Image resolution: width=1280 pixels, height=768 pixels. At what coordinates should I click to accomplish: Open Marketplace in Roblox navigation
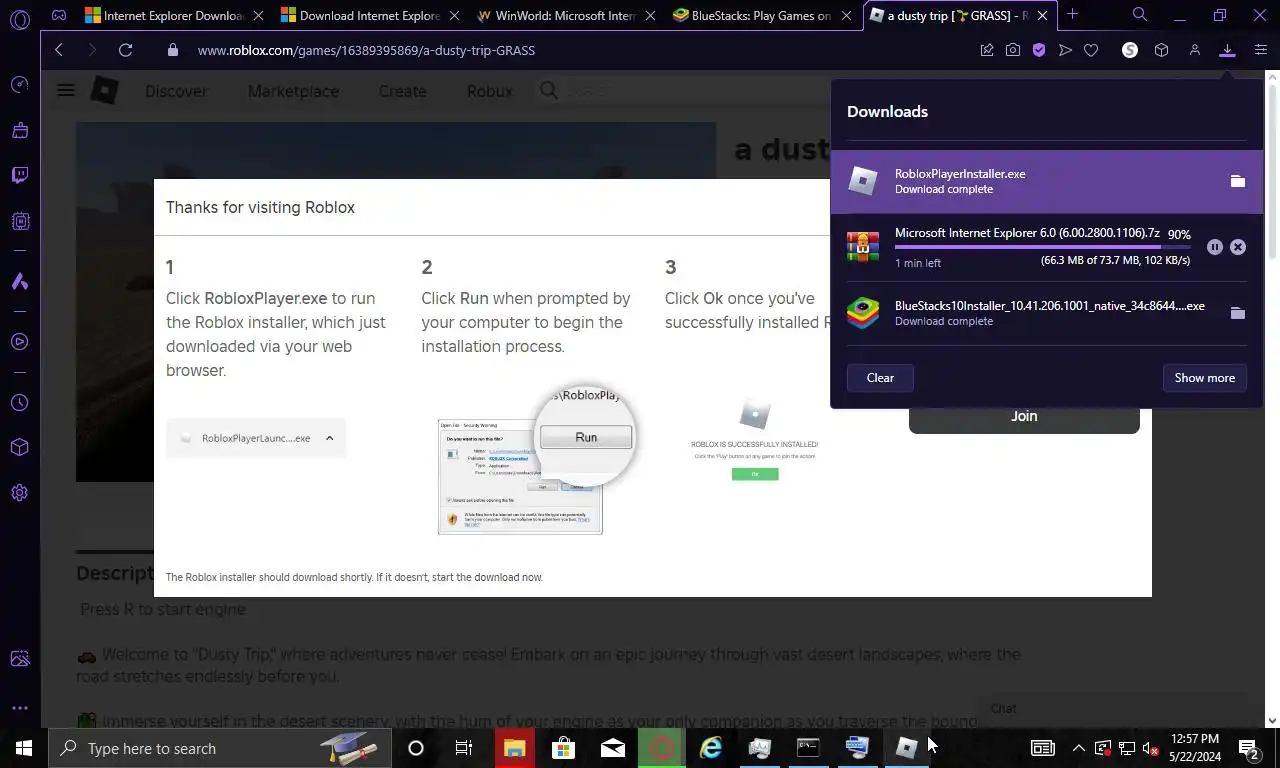tap(293, 91)
